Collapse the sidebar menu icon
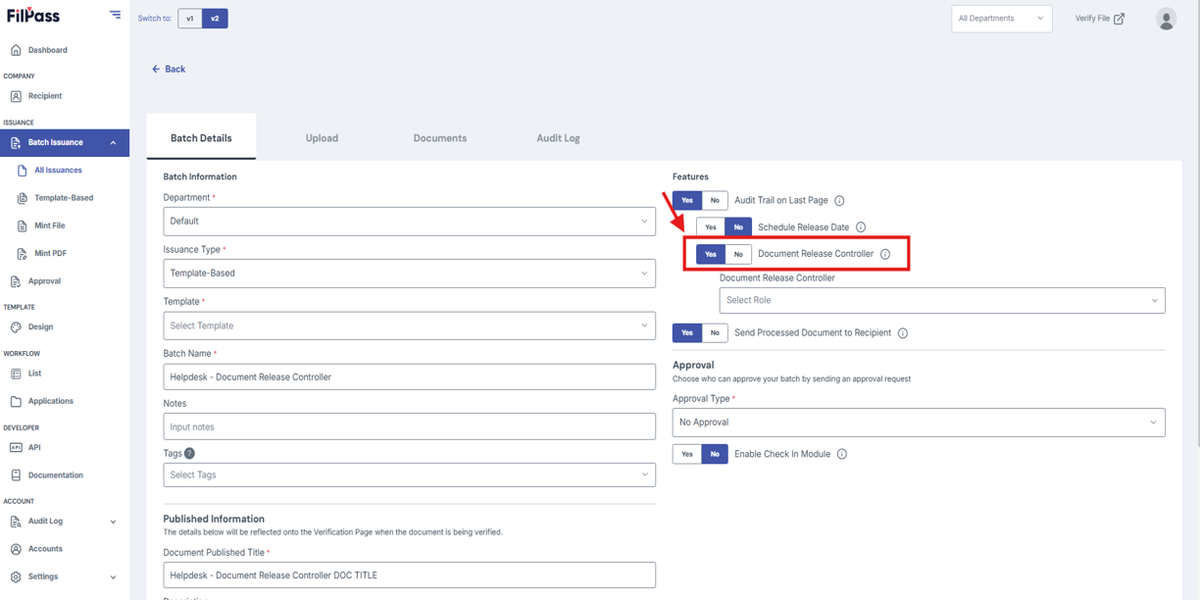Viewport: 1200px width, 600px height. 115,15
